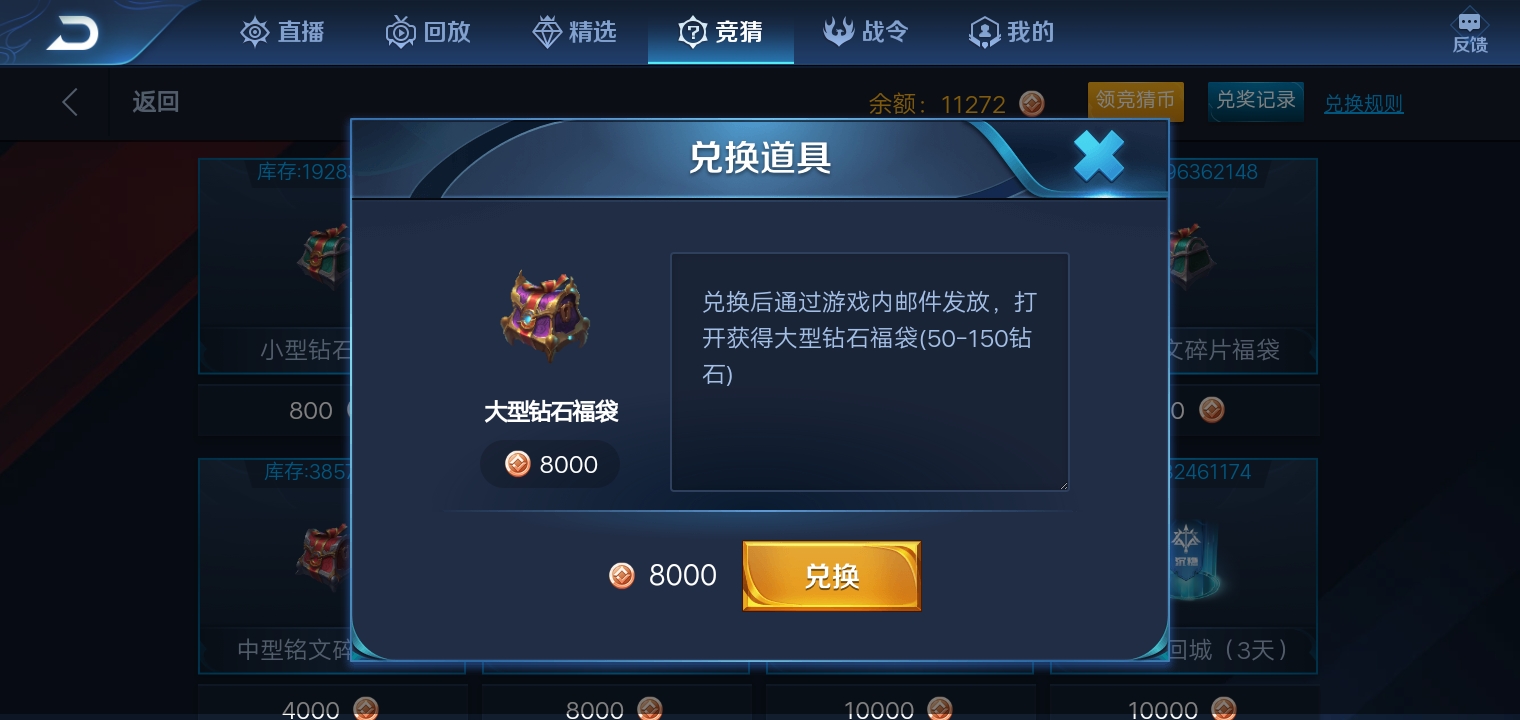The image size is (1520, 720).
Task: Select the 竞猜 tab
Action: (x=720, y=32)
